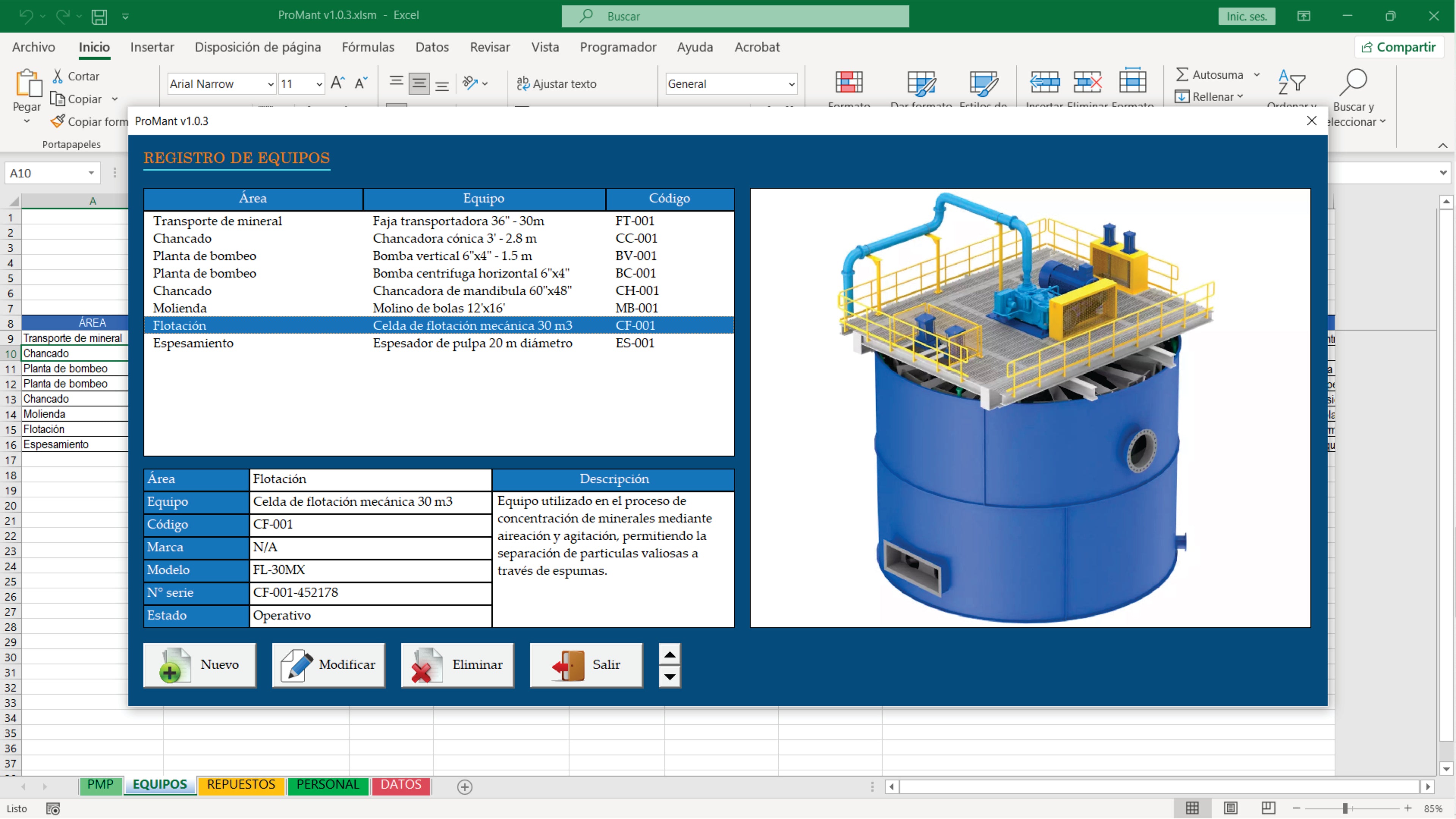The image size is (1456, 819).
Task: Click the align top icon
Action: [396, 82]
